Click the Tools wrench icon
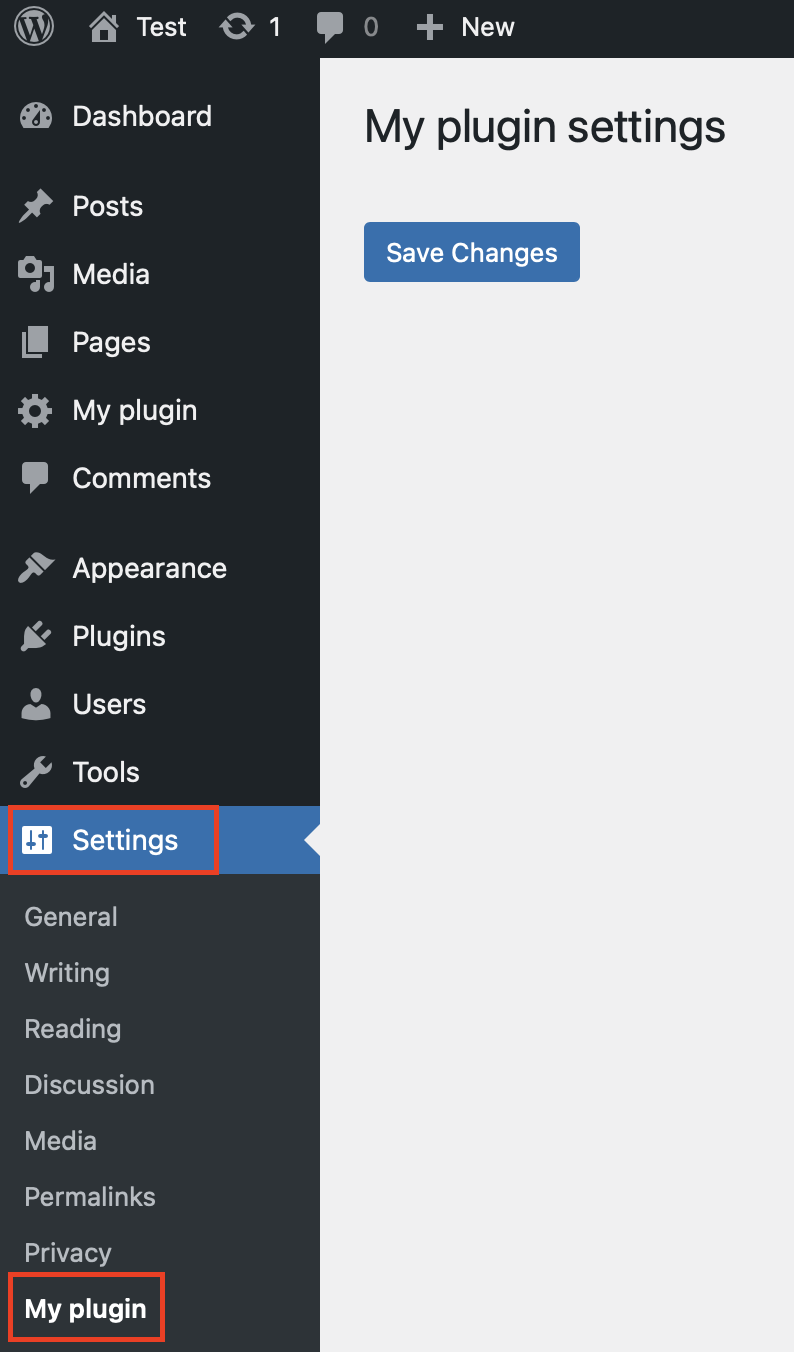 35,773
